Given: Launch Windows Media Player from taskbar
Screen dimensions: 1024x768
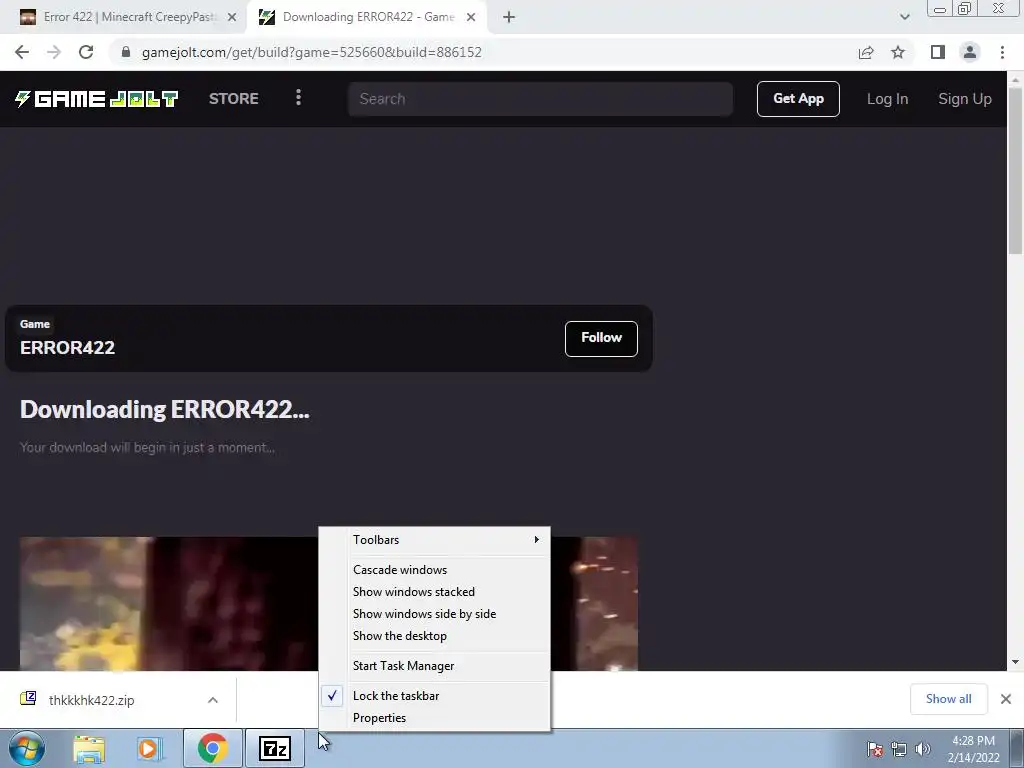Looking at the screenshot, I should click(150, 748).
